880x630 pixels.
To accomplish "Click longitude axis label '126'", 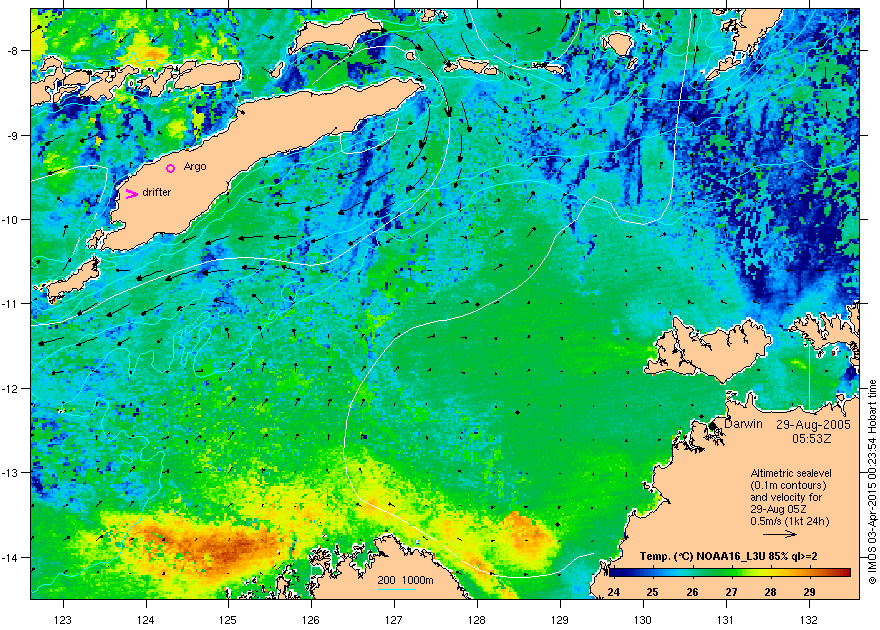I will click(x=311, y=620).
